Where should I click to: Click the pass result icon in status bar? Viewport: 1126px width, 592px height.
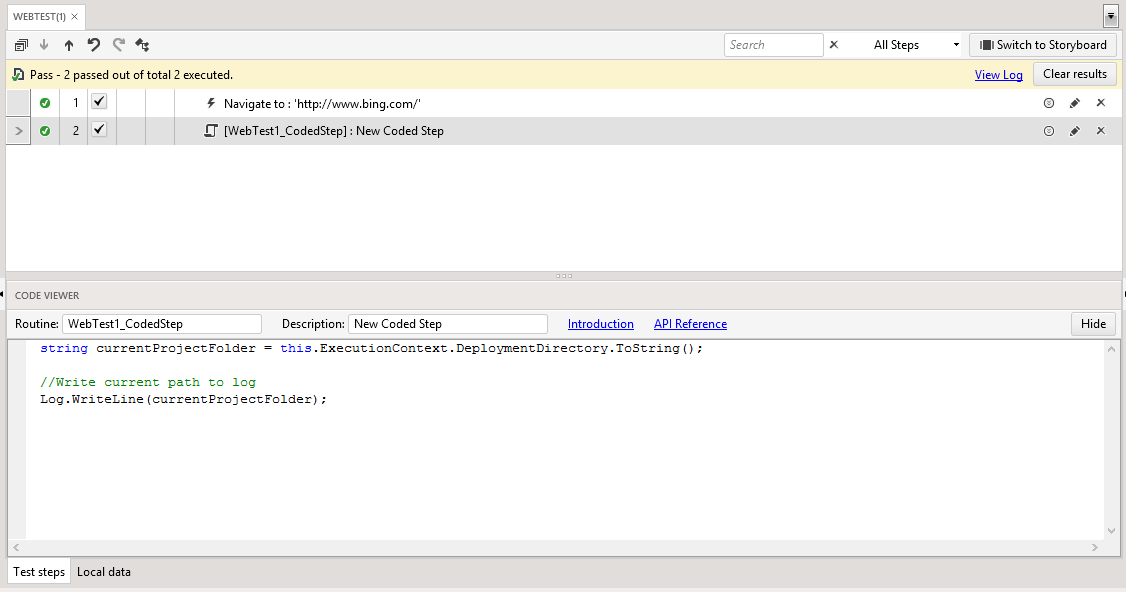19,75
